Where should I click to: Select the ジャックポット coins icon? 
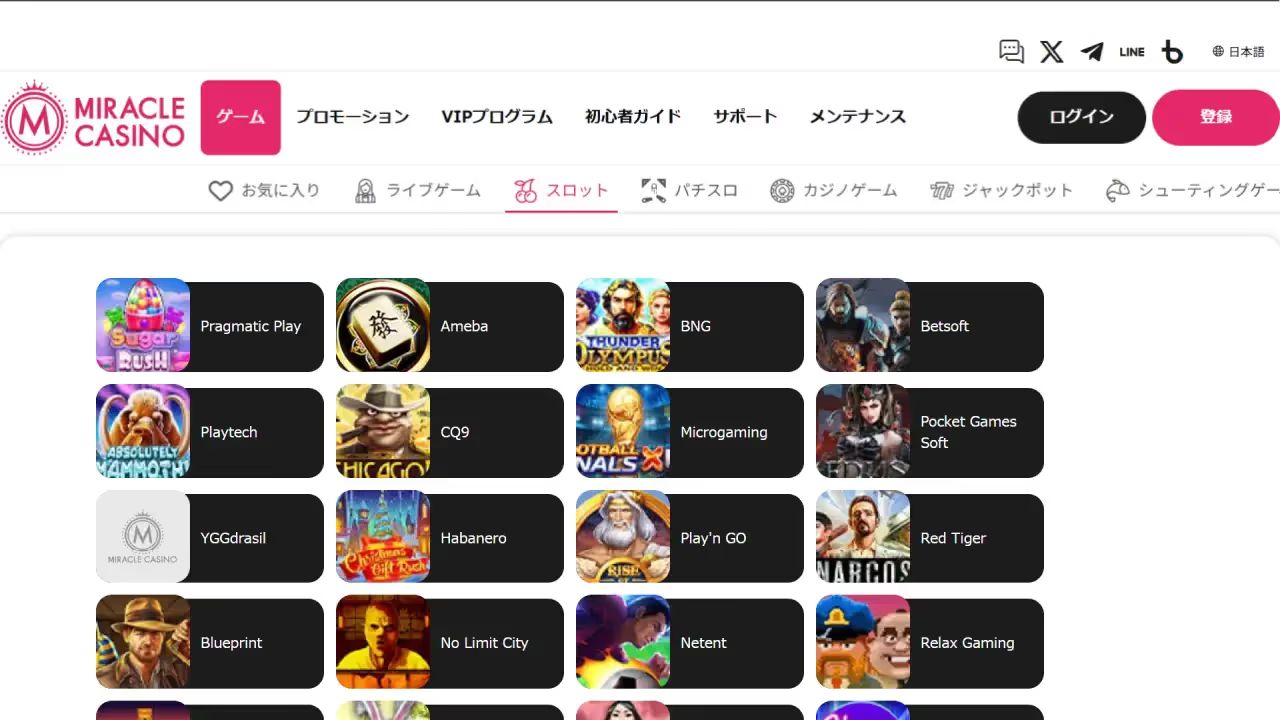coord(941,190)
